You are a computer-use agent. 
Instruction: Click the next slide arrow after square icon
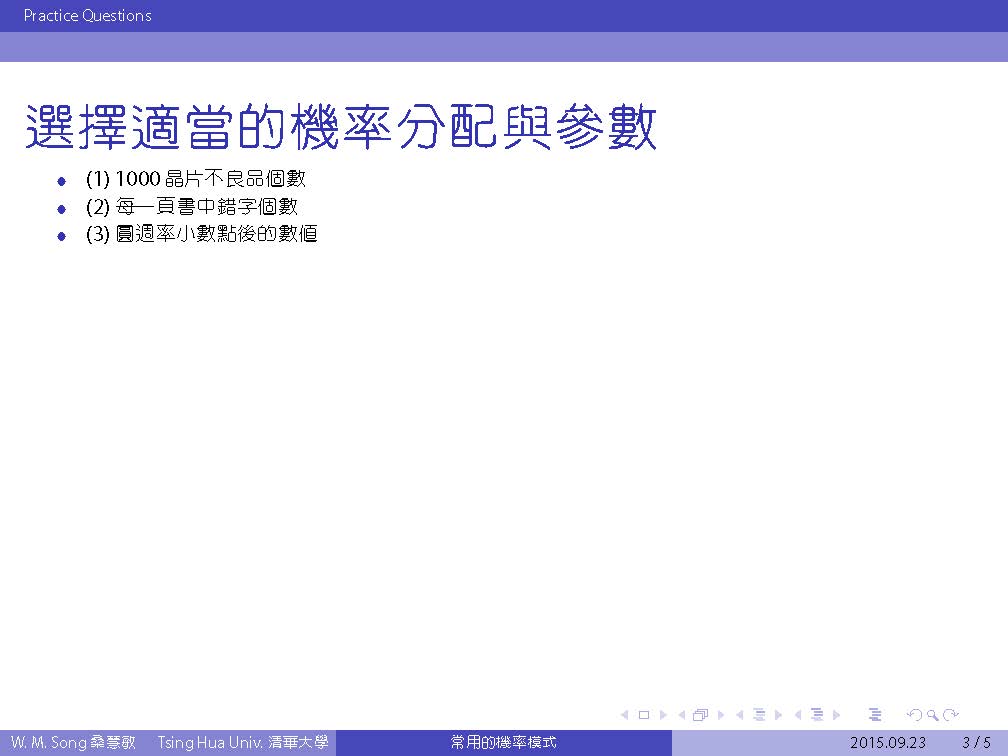(x=662, y=715)
